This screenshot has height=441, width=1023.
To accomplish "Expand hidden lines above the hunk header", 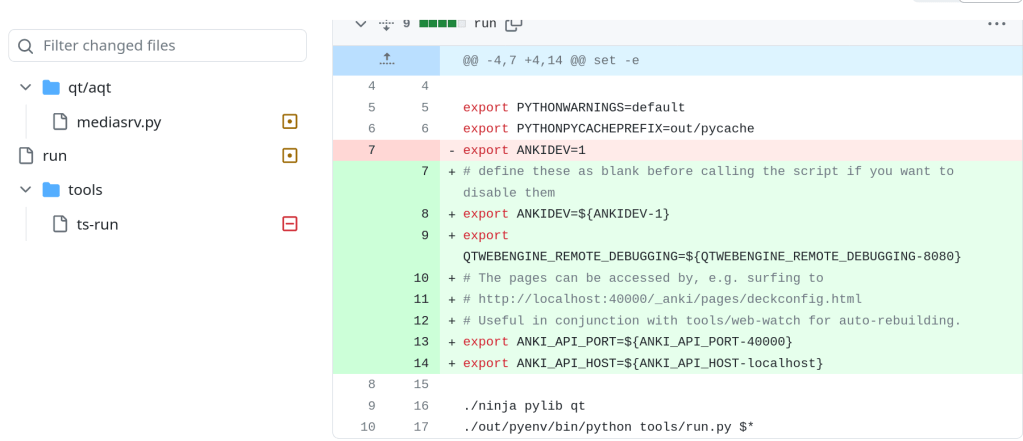I will (x=387, y=61).
